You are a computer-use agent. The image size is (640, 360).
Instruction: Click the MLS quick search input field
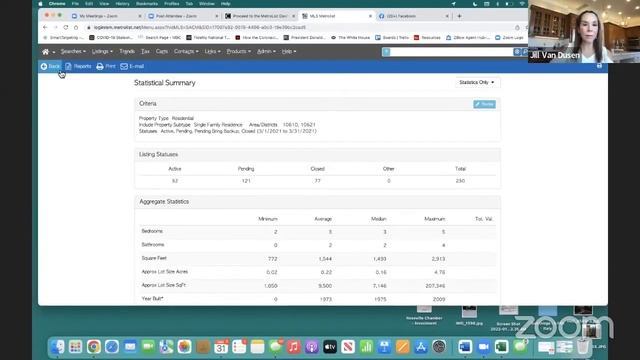pos(451,52)
